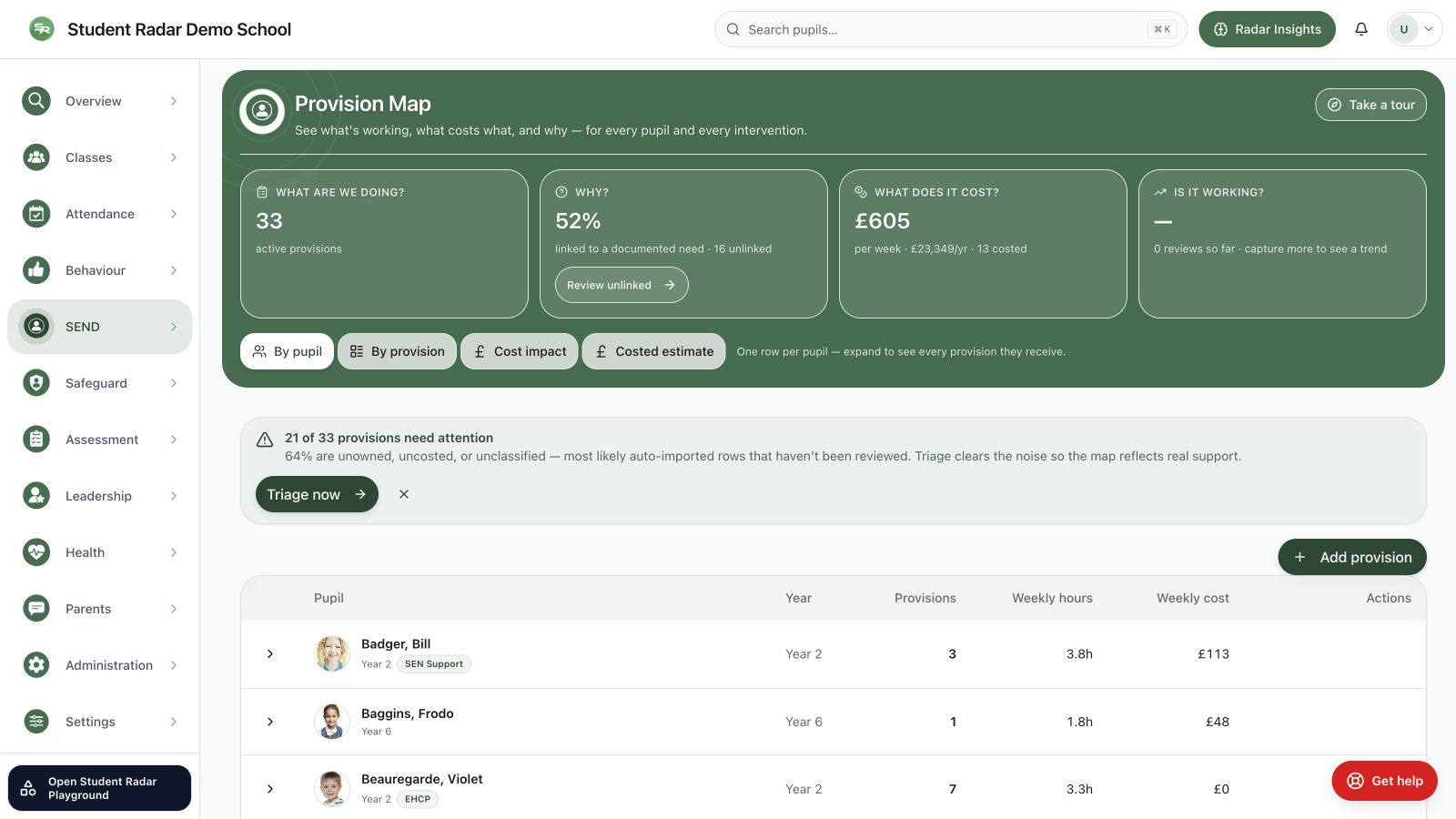This screenshot has height=819, width=1456.
Task: Focus the Search pupils field
Action: 951,29
